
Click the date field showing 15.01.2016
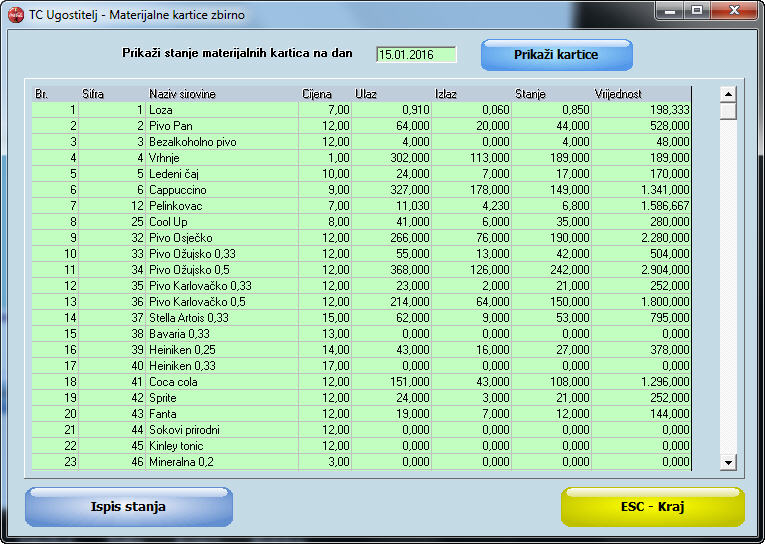click(416, 54)
